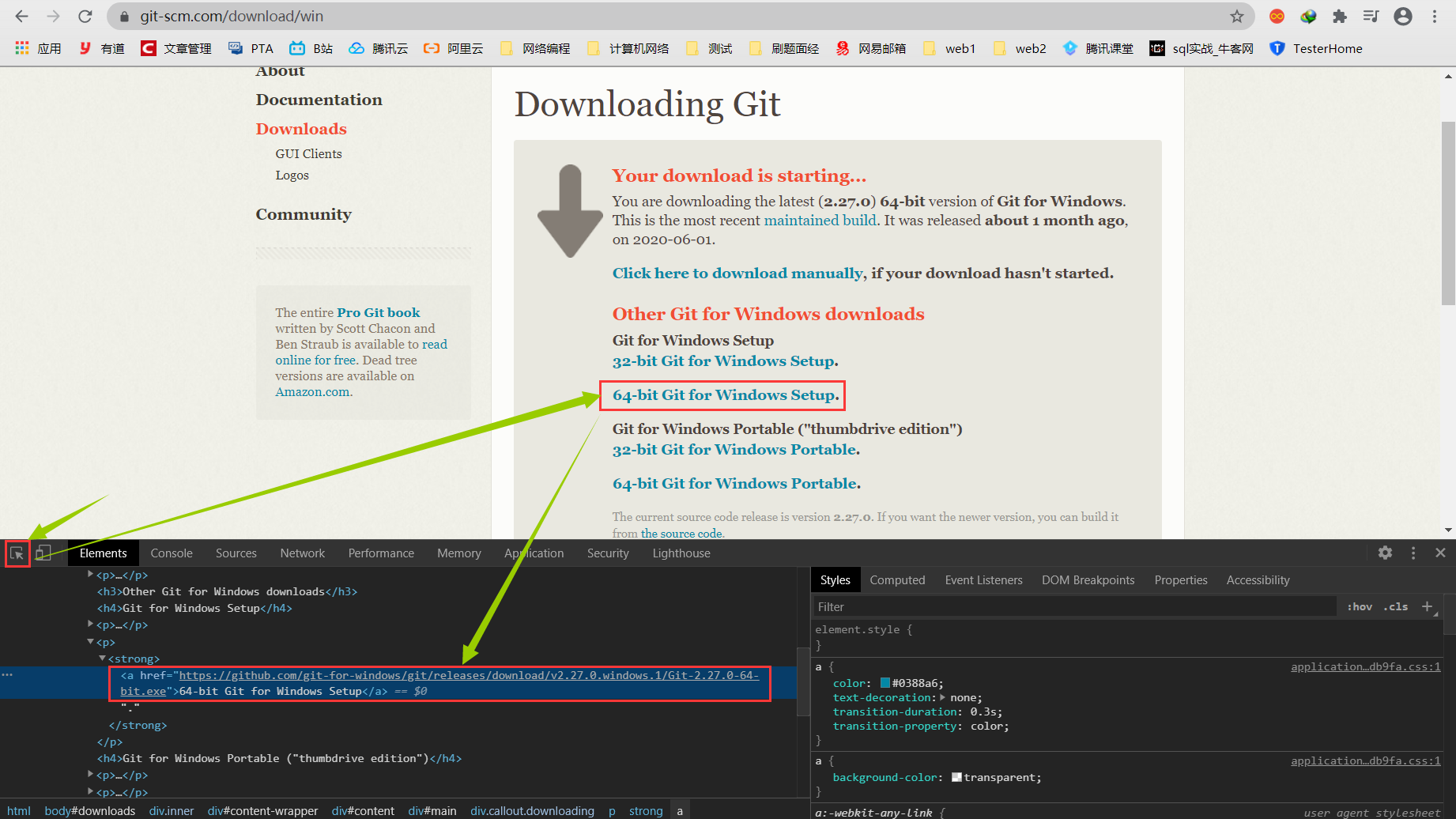Open the web2 bookmark folder

[1020, 48]
